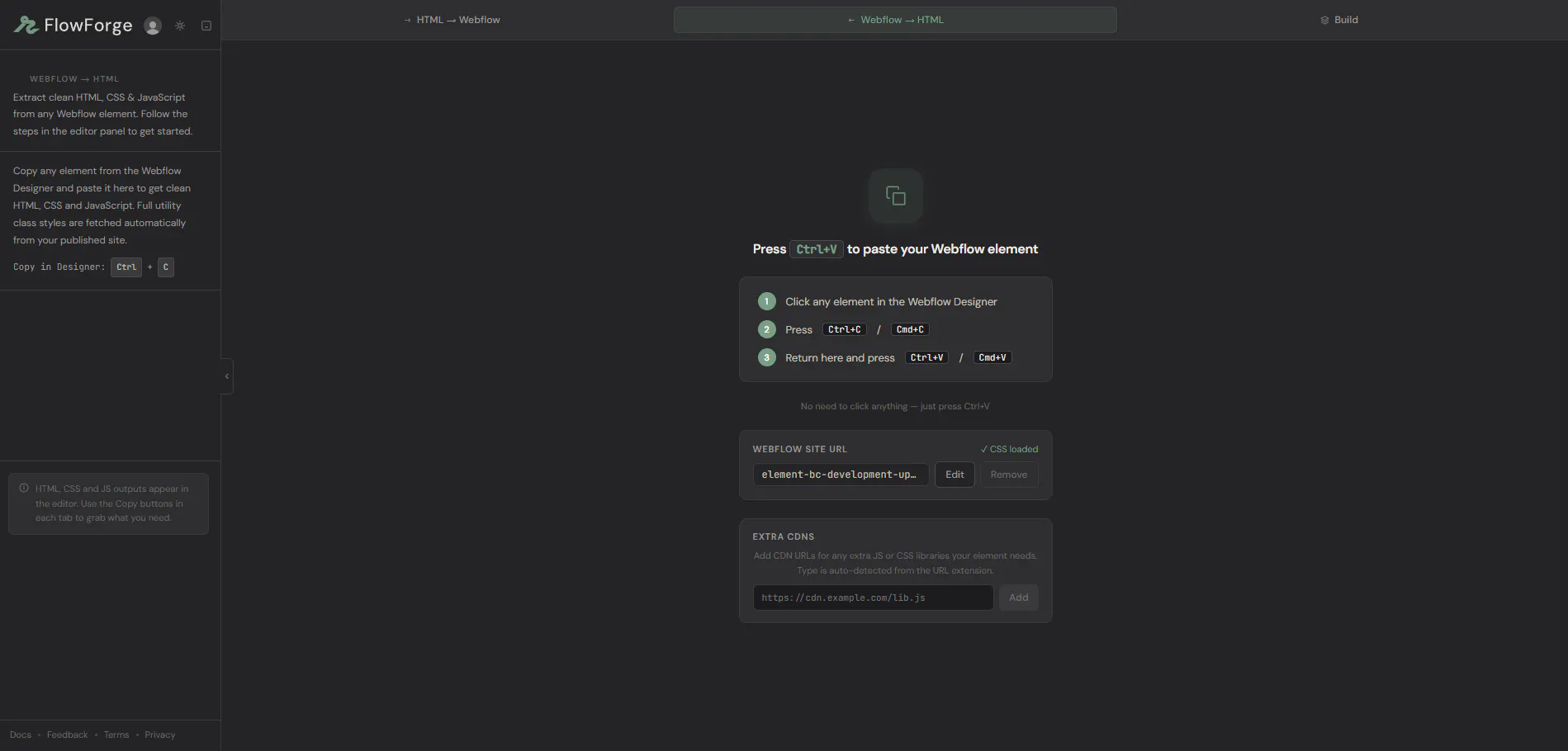Click the 'WEBFLOW SITE URL' label
This screenshot has height=751, width=1568.
(800, 449)
